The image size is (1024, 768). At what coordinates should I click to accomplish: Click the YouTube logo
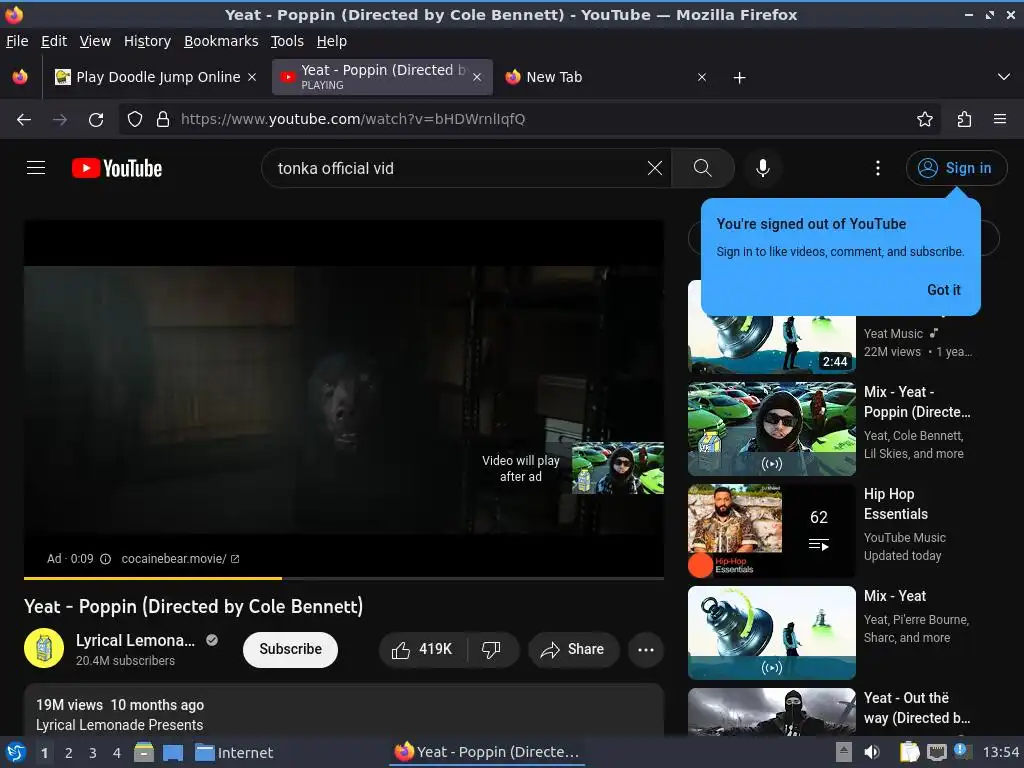[x=117, y=168]
